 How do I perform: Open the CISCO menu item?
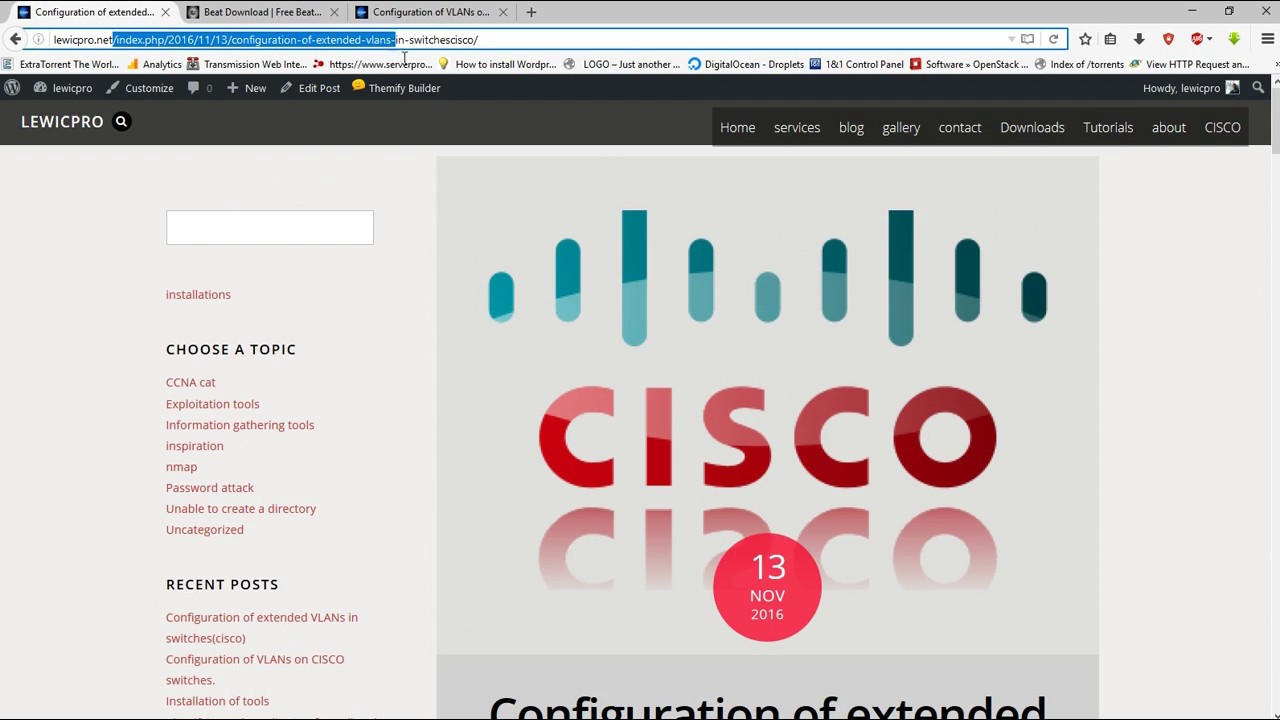click(1222, 127)
